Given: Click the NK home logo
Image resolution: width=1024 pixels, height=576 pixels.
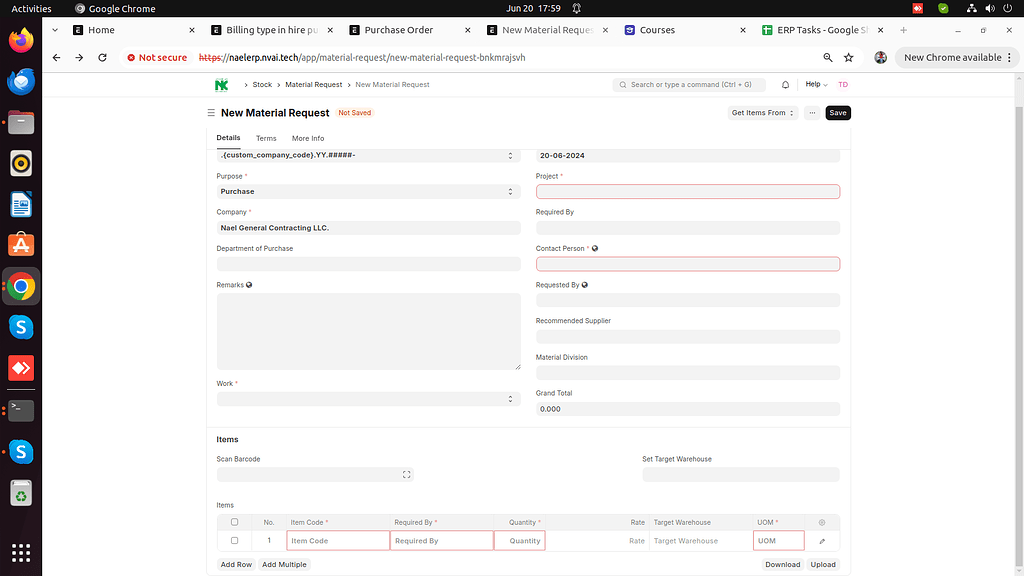Looking at the screenshot, I should [x=221, y=85].
